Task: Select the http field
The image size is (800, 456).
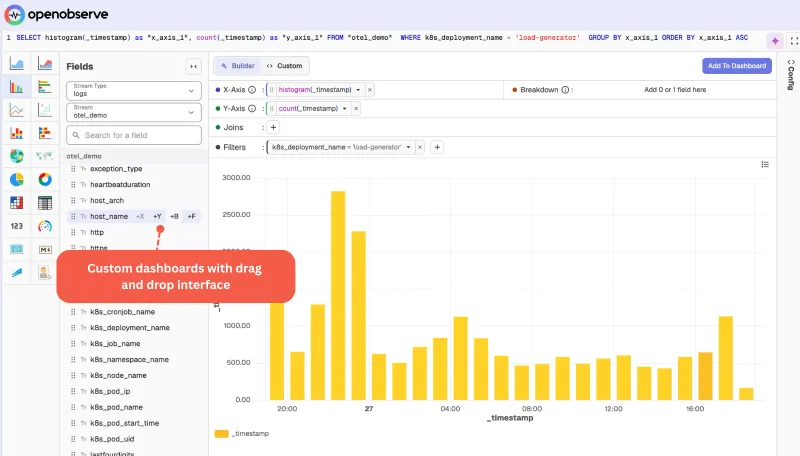Action: [x=97, y=233]
